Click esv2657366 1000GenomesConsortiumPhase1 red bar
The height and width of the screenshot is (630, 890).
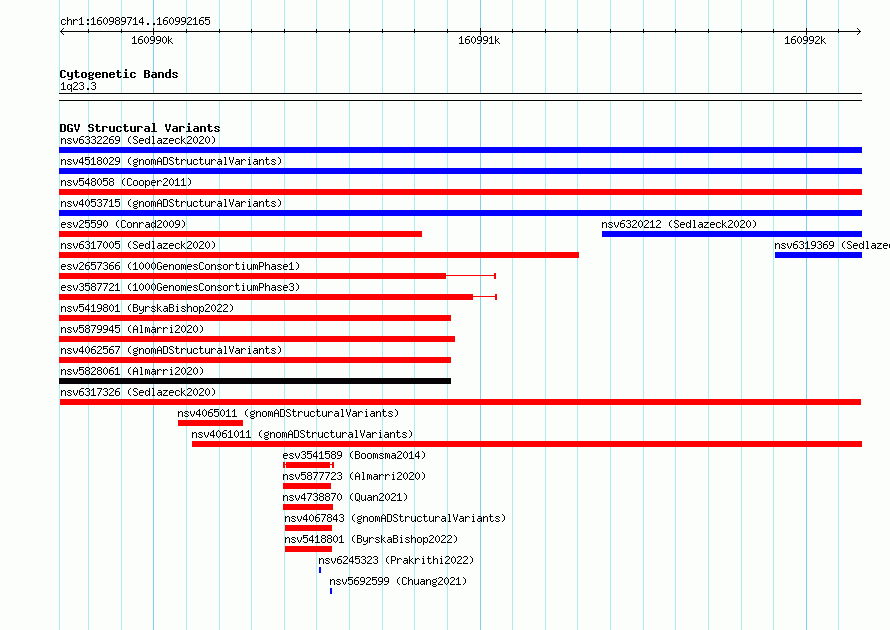pyautogui.click(x=278, y=276)
